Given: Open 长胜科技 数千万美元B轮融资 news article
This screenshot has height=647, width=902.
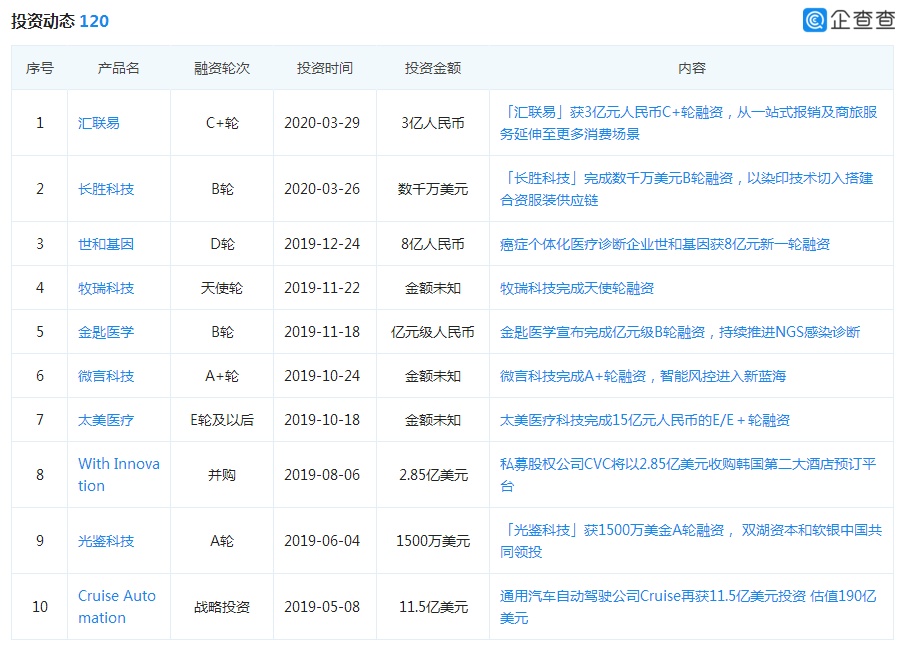Looking at the screenshot, I should point(687,189).
